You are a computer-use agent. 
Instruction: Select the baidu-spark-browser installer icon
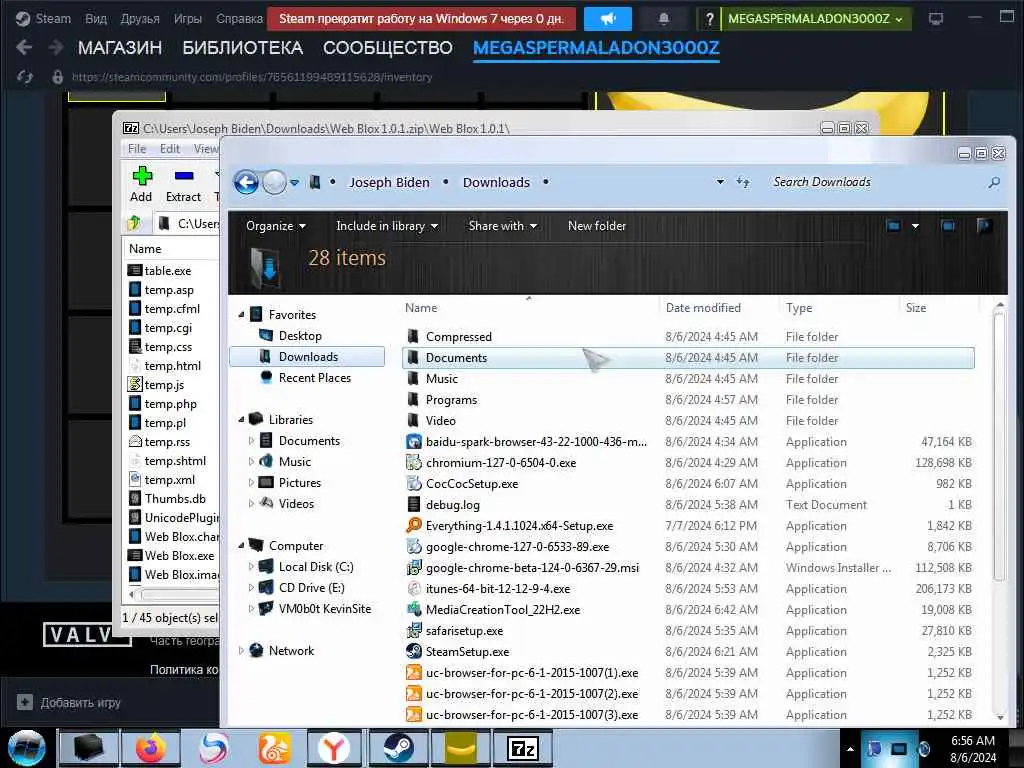(413, 442)
